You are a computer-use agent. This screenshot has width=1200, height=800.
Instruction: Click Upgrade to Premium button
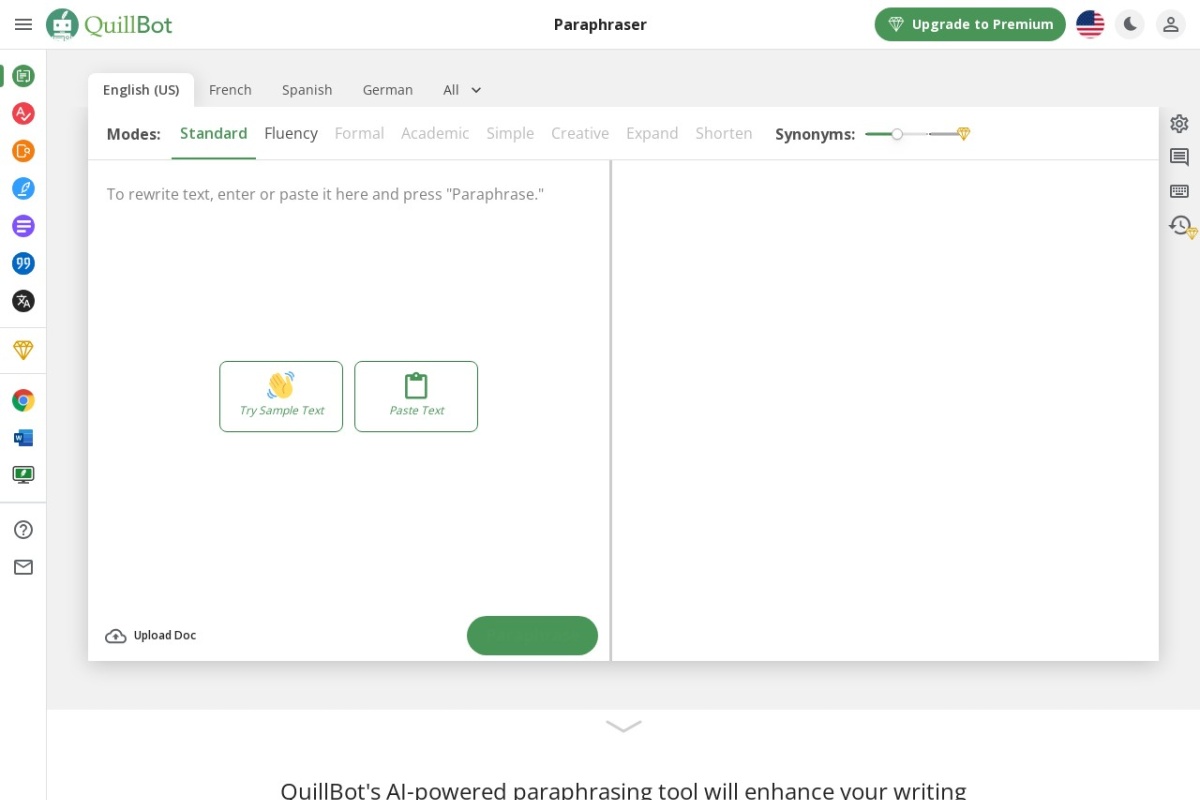click(x=970, y=24)
